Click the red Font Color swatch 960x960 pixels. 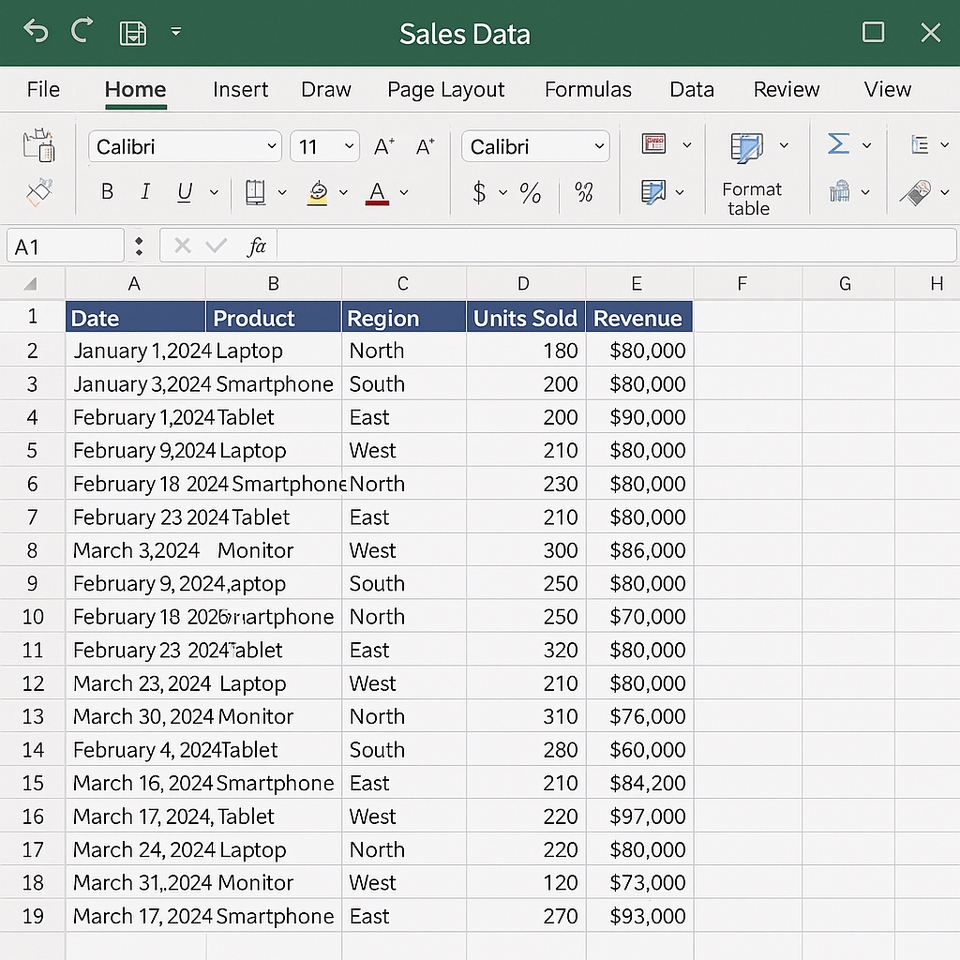coord(377,192)
